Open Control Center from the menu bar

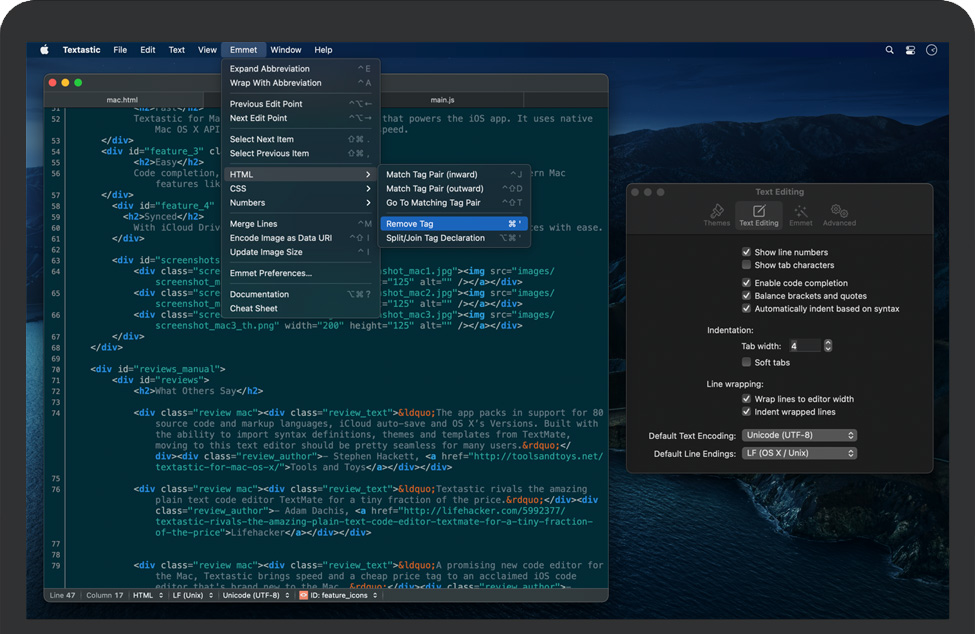tap(911, 50)
